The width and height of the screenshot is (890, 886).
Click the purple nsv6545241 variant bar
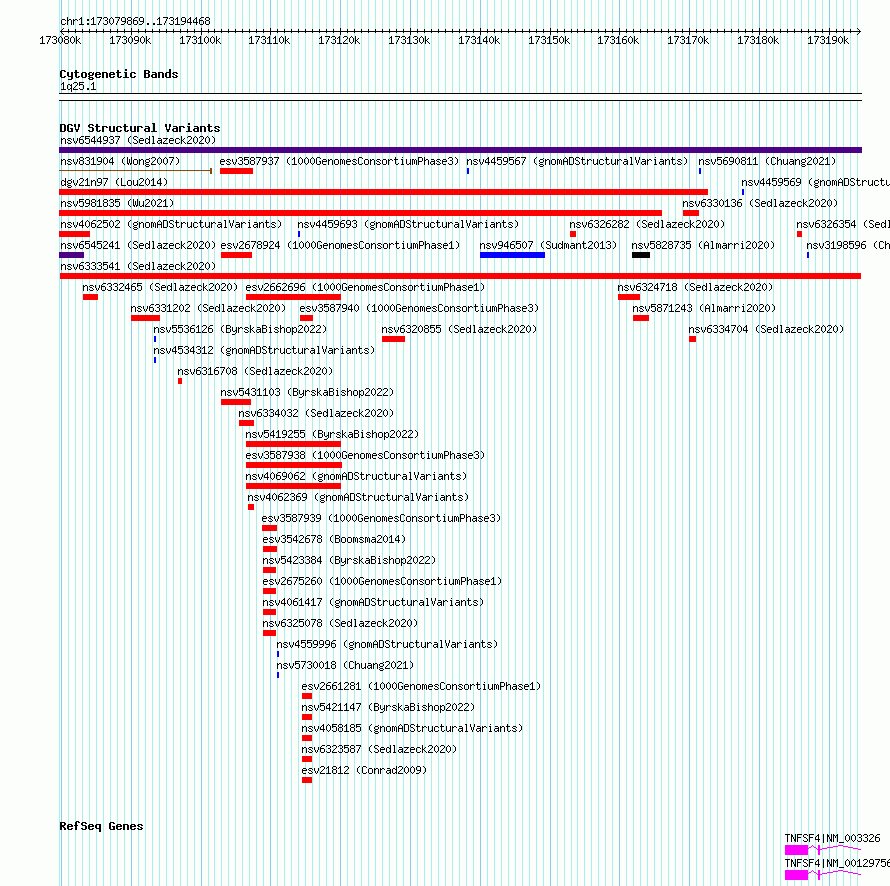click(x=72, y=255)
